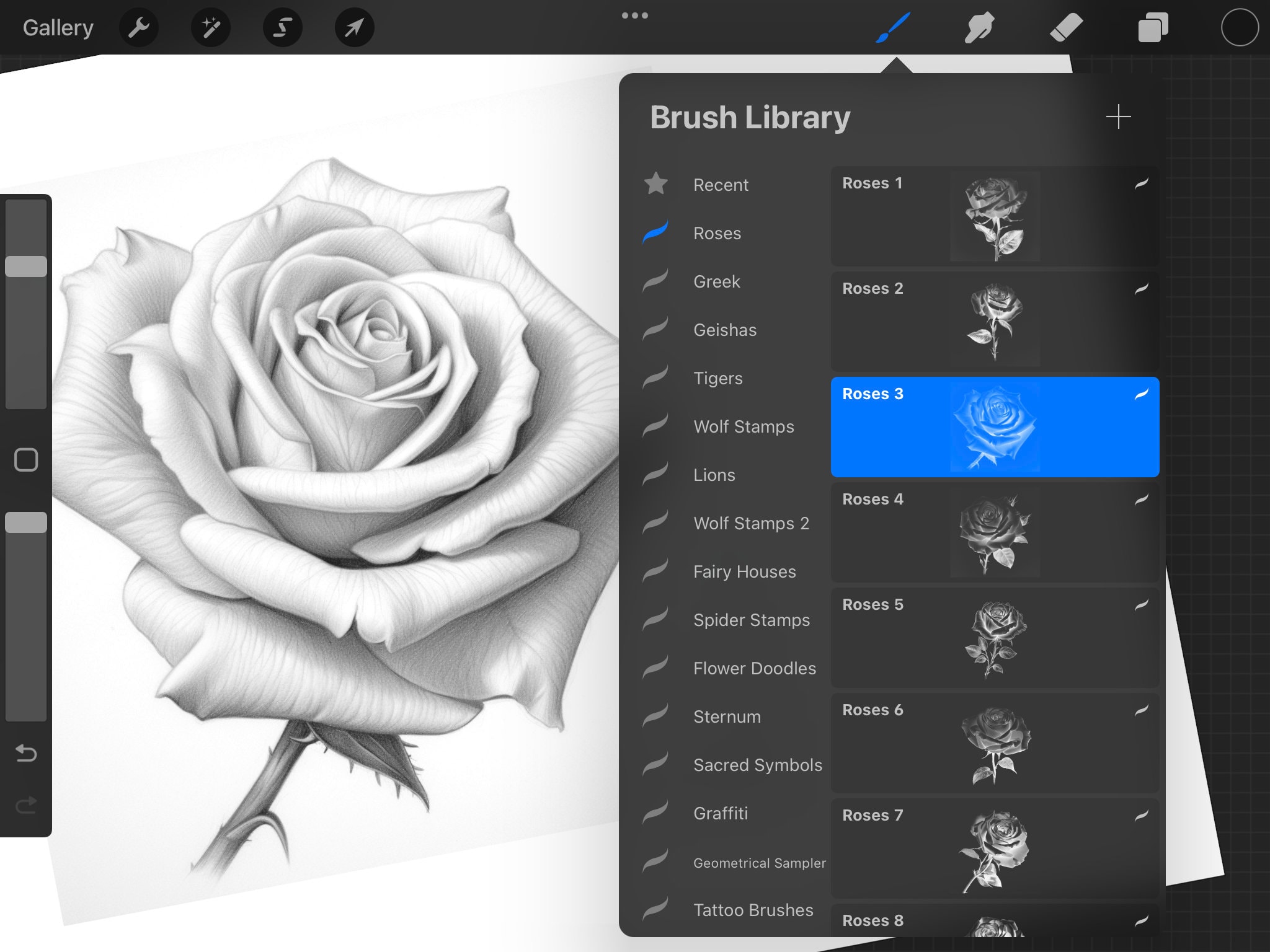The height and width of the screenshot is (952, 1270).
Task: Open the active color circle
Action: pos(1240,27)
